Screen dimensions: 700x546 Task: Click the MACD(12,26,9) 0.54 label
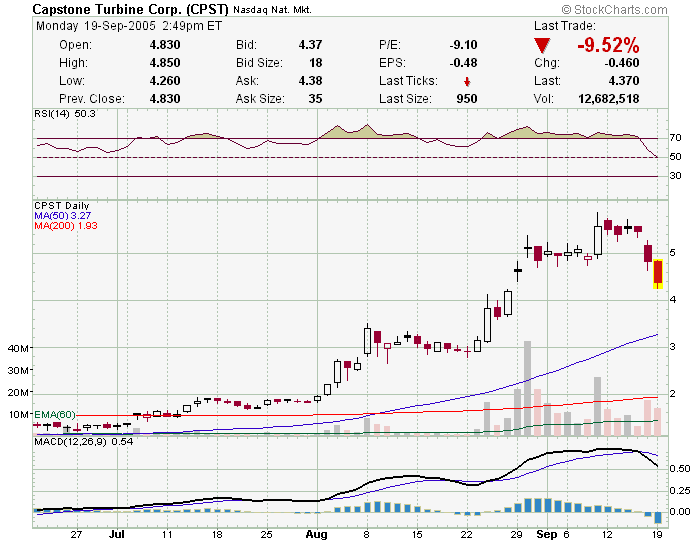83,442
